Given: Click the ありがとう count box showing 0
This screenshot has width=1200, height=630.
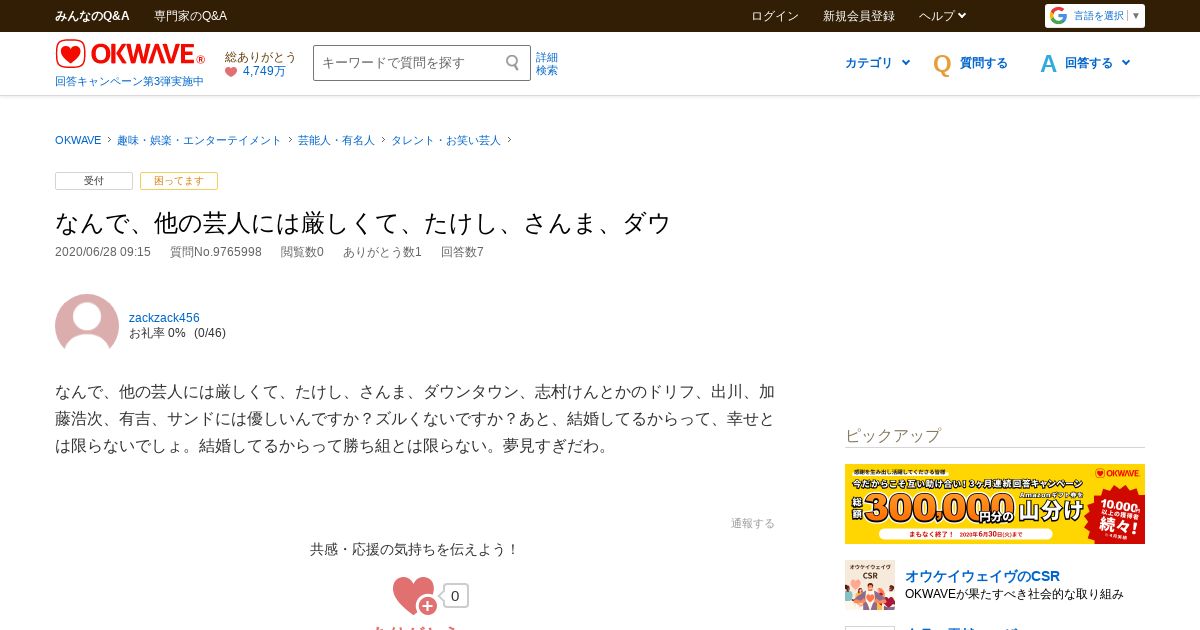Looking at the screenshot, I should (x=455, y=596).
